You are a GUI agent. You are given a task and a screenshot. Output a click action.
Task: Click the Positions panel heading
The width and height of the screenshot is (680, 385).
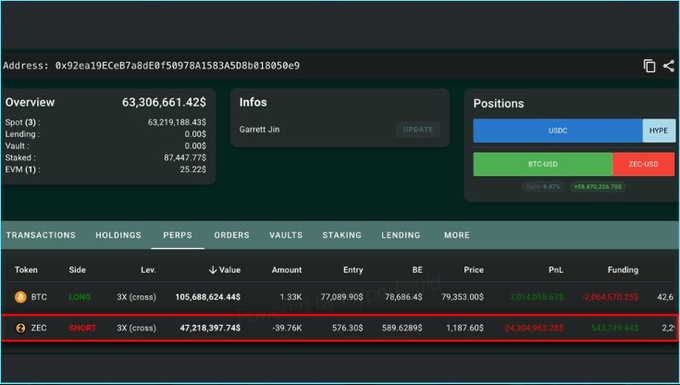[x=498, y=104]
